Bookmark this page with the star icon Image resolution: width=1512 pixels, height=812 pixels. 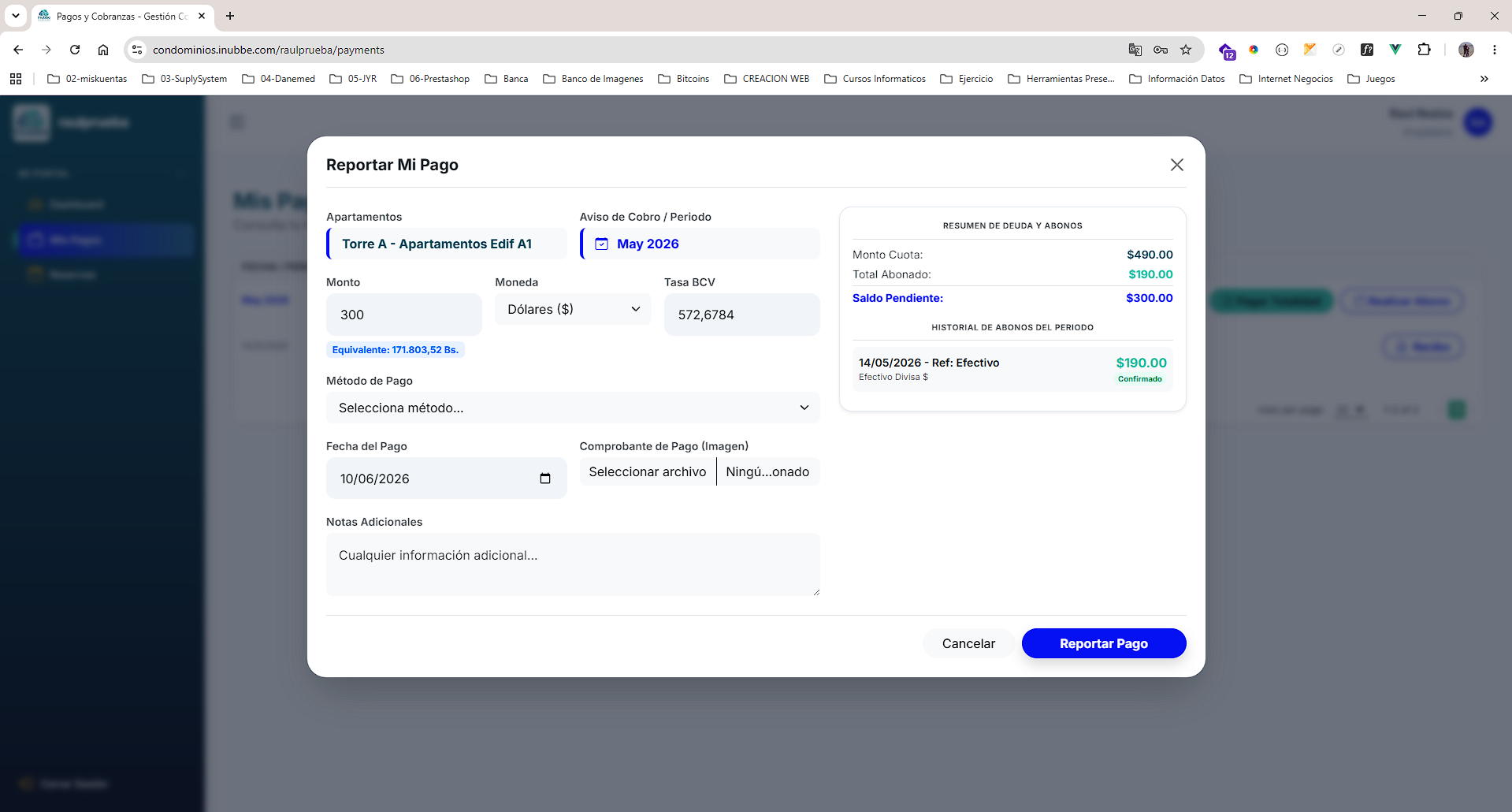(x=1186, y=50)
